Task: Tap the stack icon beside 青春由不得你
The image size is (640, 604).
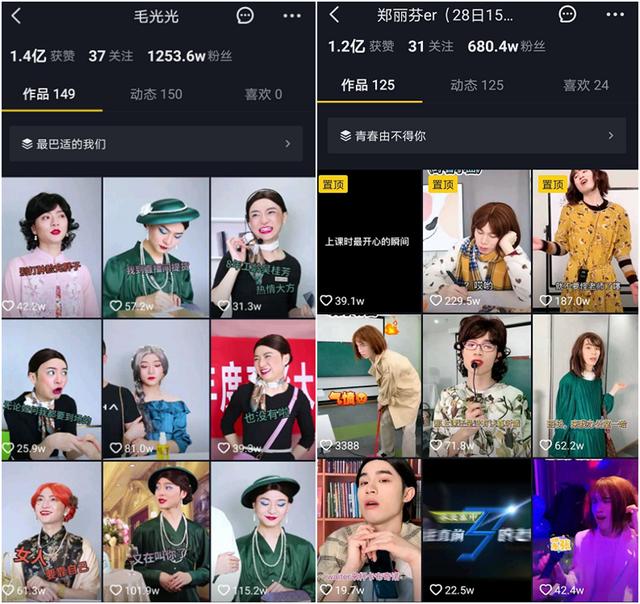Action: (345, 136)
